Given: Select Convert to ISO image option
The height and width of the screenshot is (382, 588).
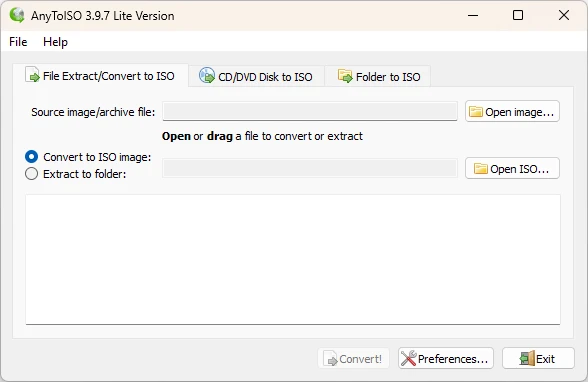Looking at the screenshot, I should (32, 157).
